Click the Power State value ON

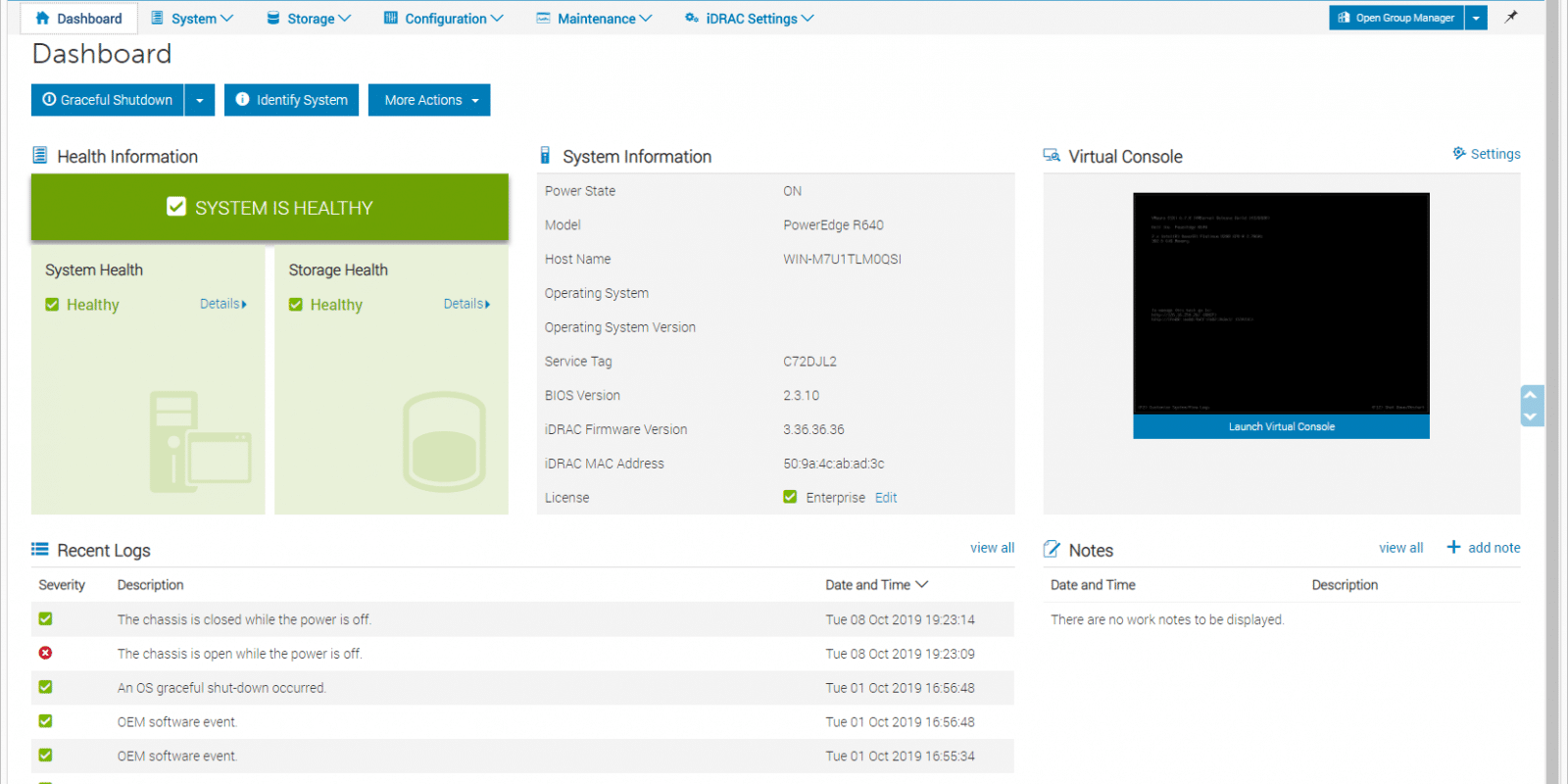792,191
